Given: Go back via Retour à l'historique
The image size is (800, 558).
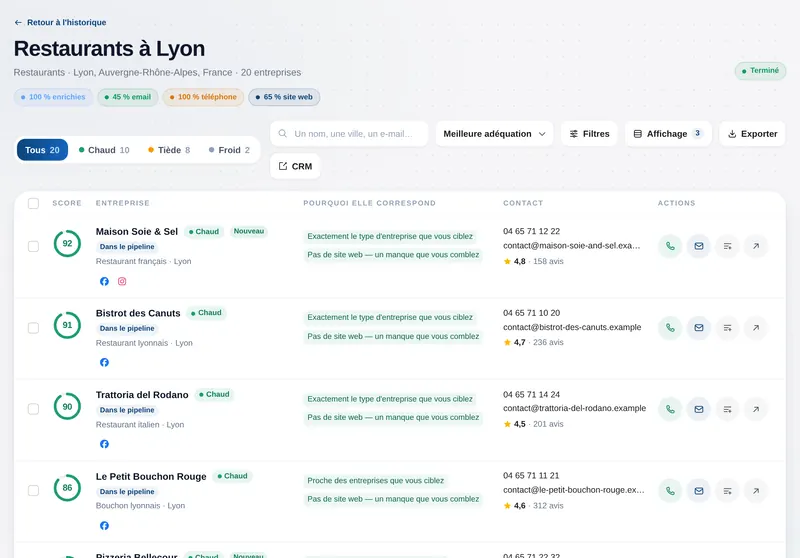Looking at the screenshot, I should click(x=60, y=22).
